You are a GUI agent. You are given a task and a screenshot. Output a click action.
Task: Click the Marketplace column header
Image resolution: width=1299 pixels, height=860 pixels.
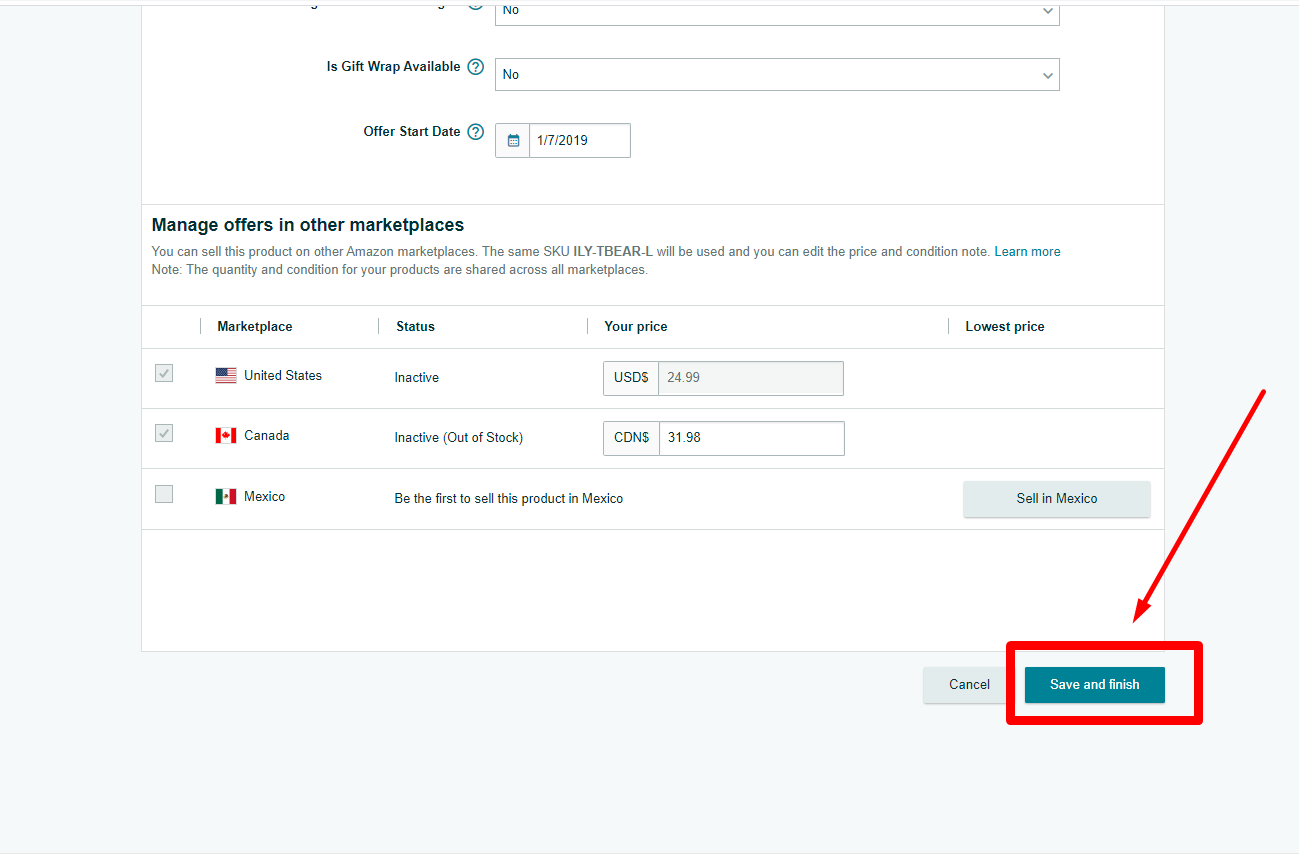[x=255, y=327]
